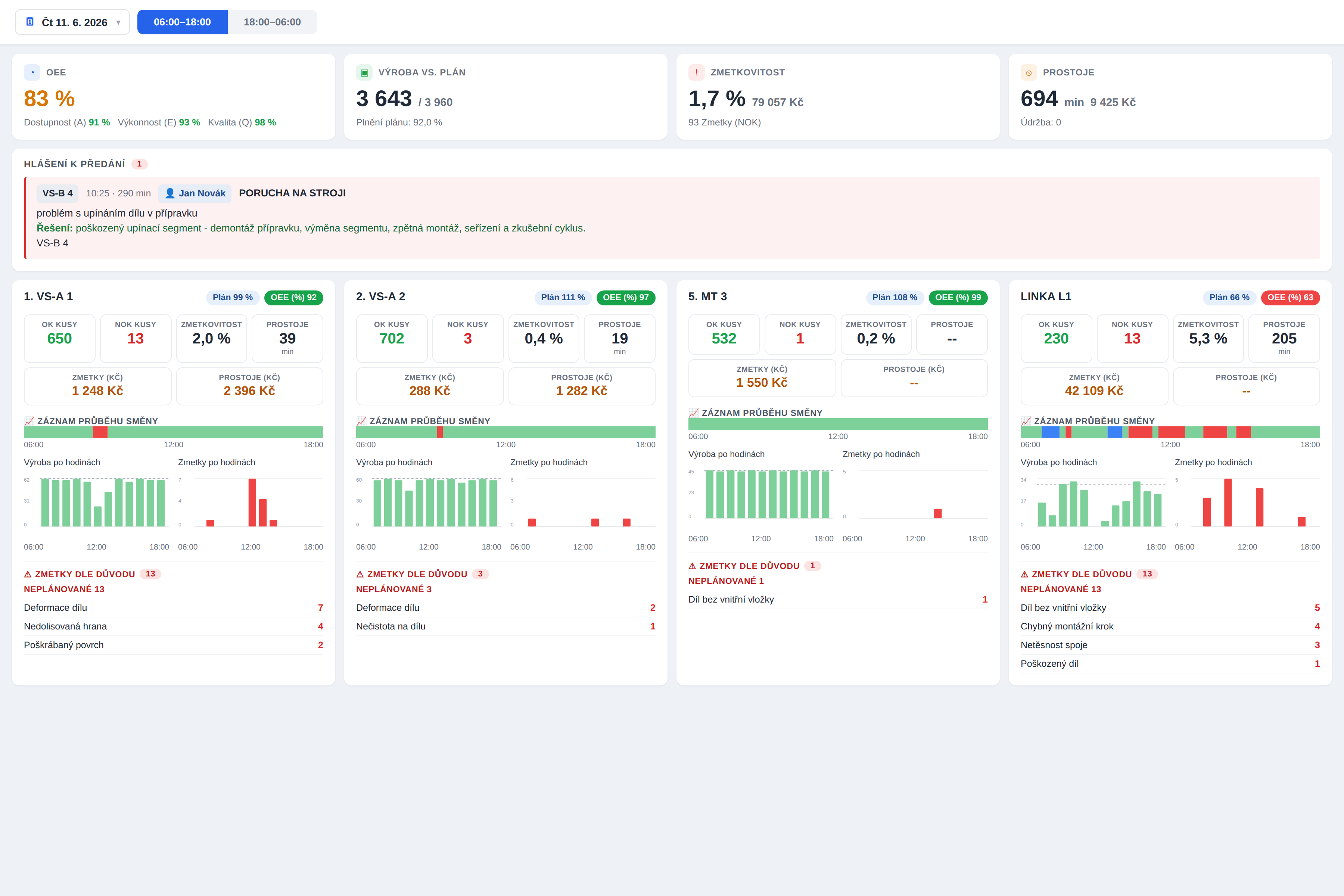Click the OEE (%) 99 badge on MT 3
Screen dimensions: 1344x896
tap(958, 298)
